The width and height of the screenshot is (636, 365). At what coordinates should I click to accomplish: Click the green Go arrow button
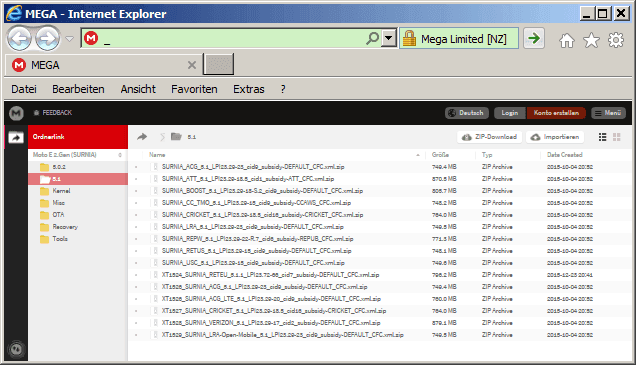click(534, 39)
